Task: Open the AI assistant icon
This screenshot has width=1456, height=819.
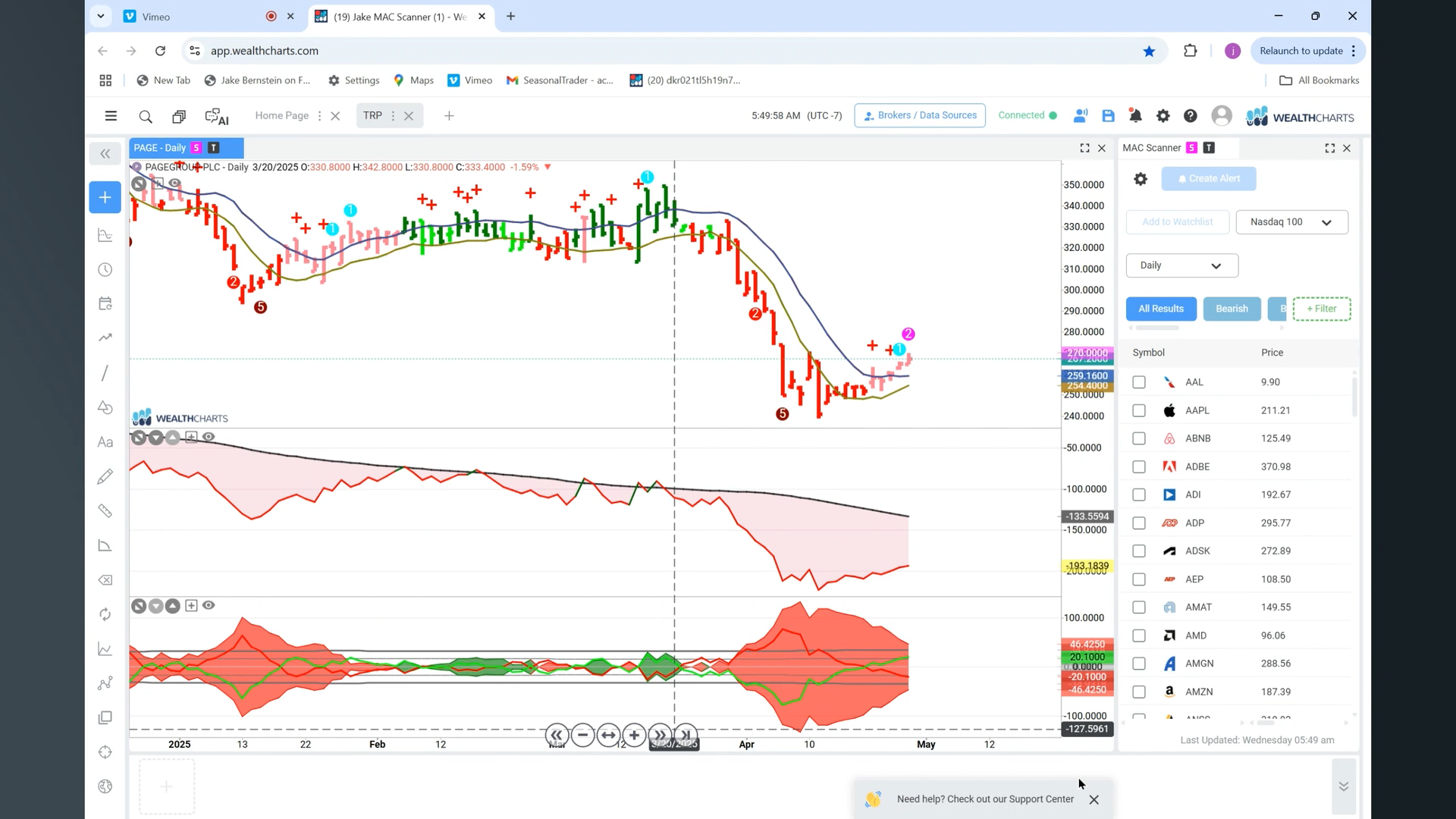Action: tap(217, 116)
